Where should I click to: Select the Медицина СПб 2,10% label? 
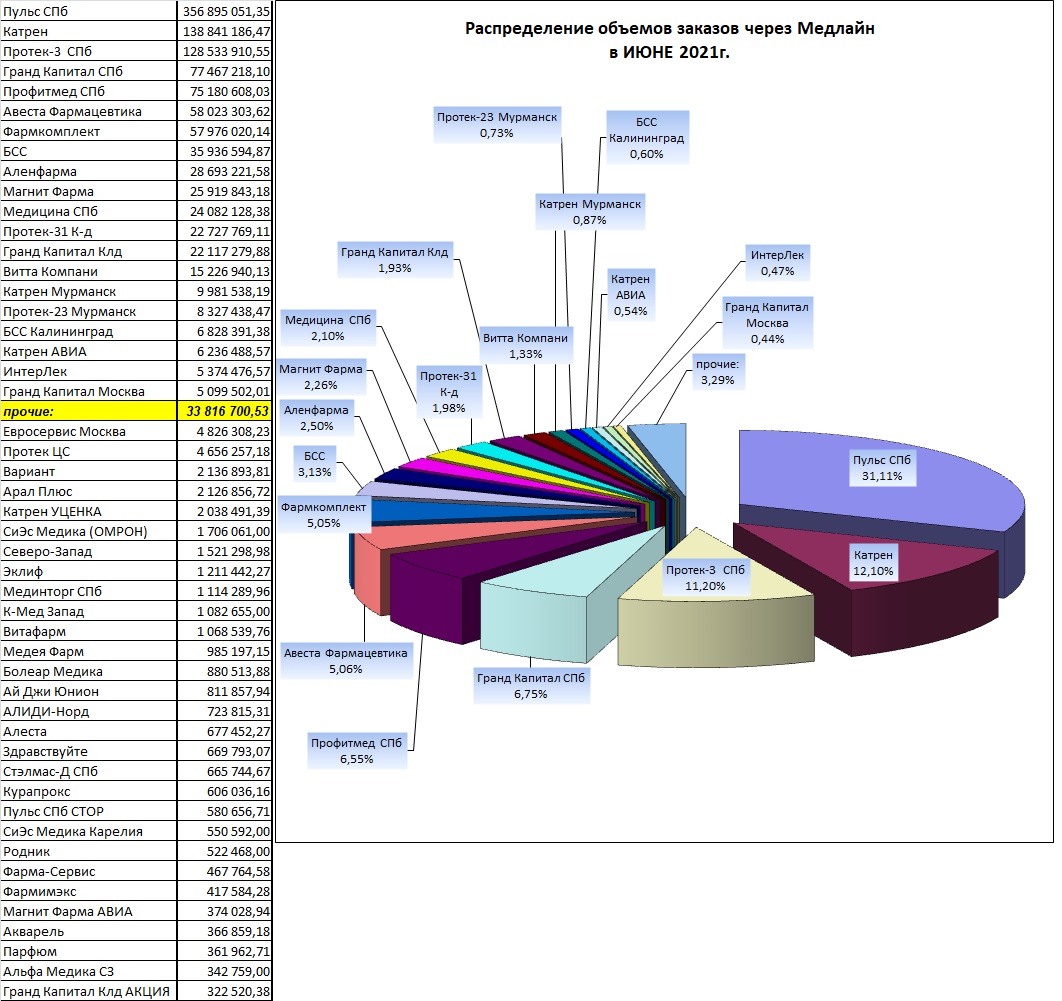328,327
